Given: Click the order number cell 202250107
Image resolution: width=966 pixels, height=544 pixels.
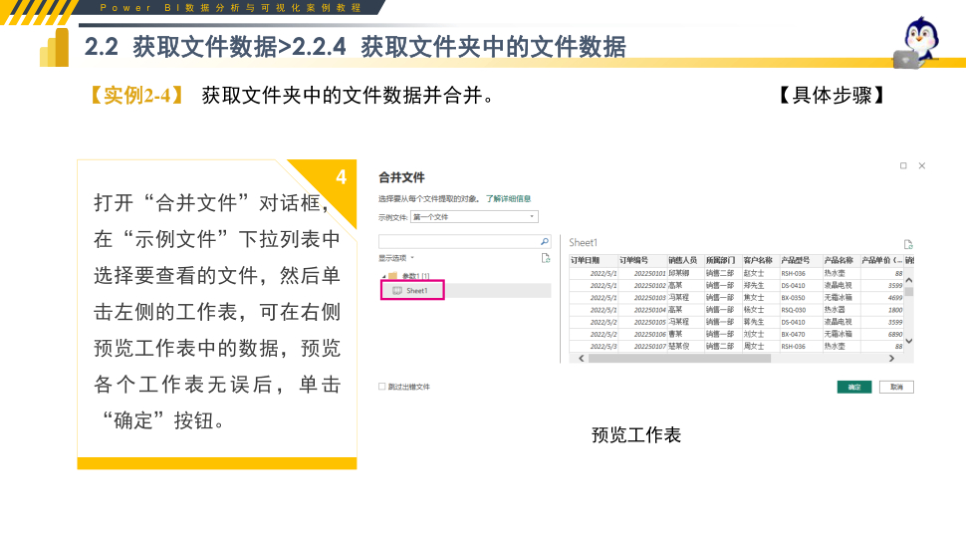Looking at the screenshot, I should tap(649, 346).
